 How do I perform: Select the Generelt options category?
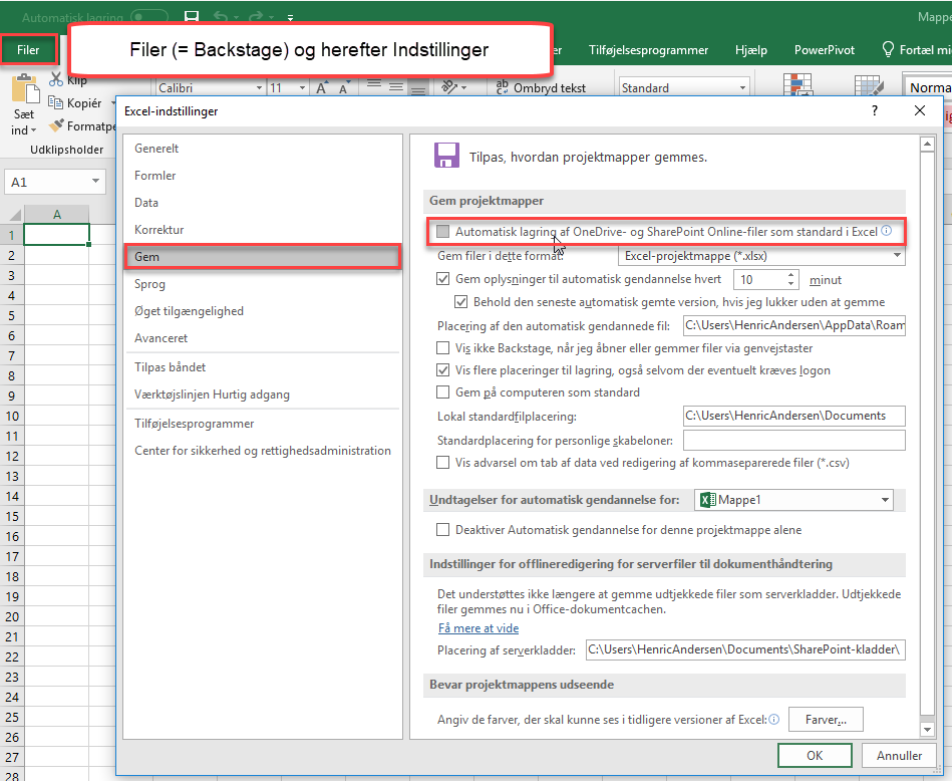pos(262,148)
